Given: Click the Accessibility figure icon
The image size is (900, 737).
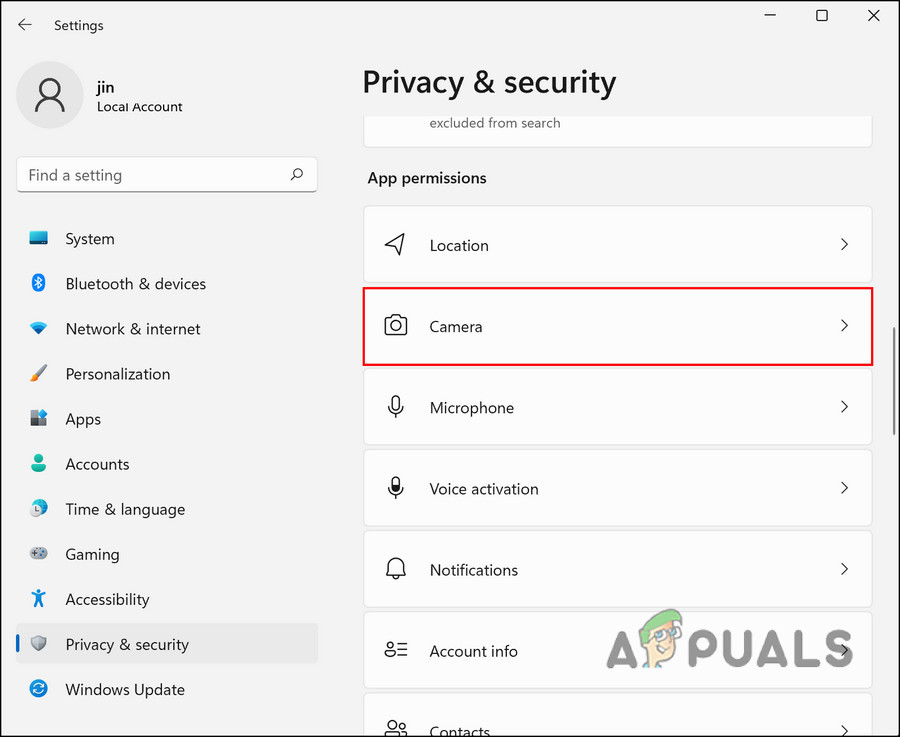Looking at the screenshot, I should coord(39,599).
